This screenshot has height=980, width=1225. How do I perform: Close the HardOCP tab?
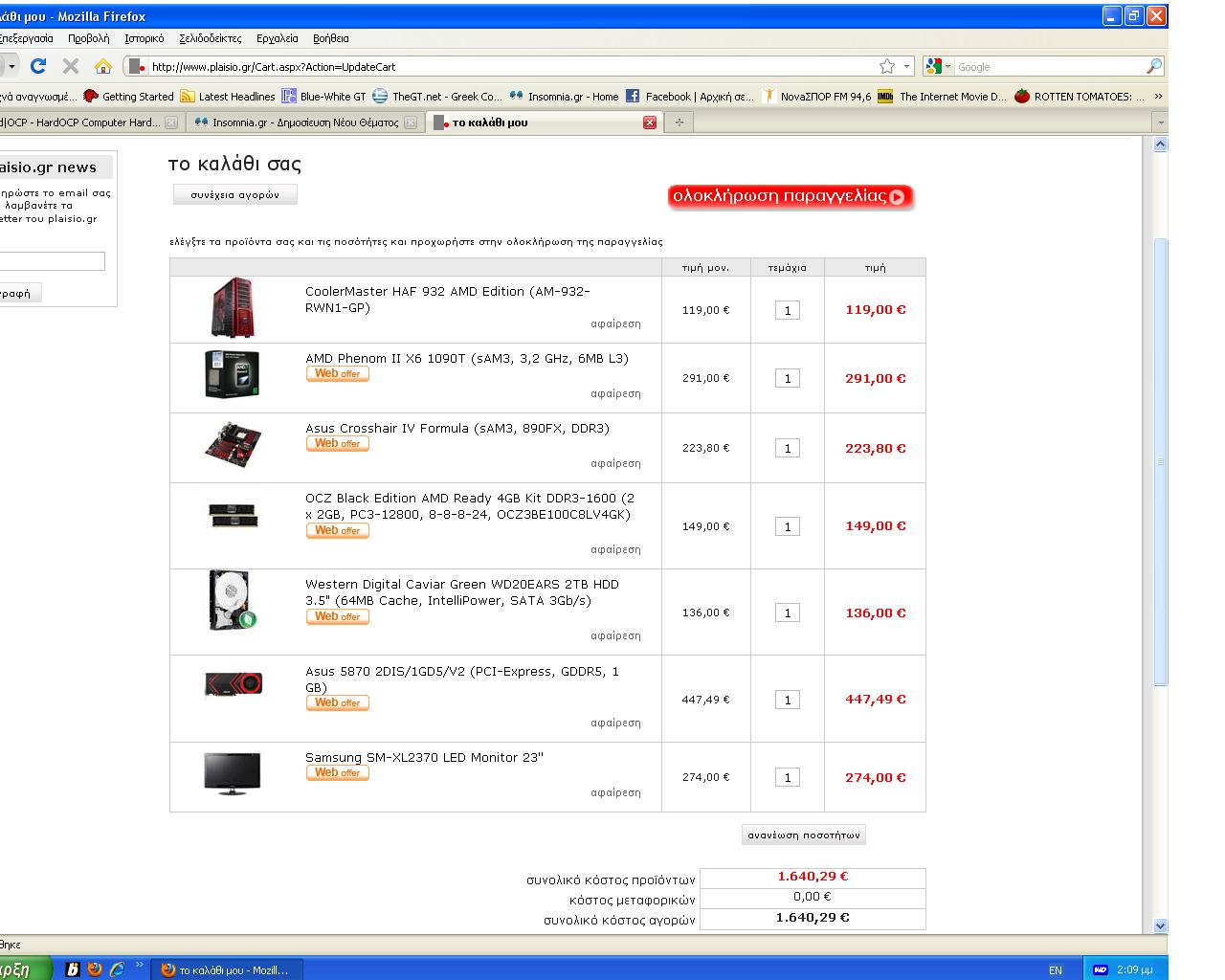[171, 122]
